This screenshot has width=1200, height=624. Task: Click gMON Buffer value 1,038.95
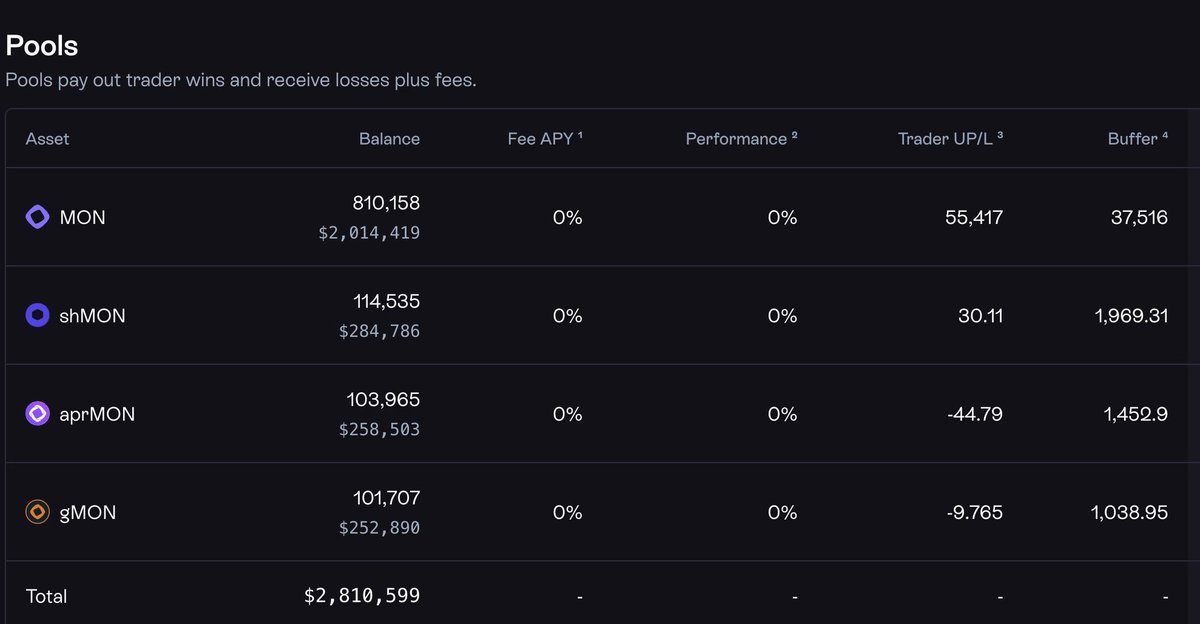(x=1129, y=512)
